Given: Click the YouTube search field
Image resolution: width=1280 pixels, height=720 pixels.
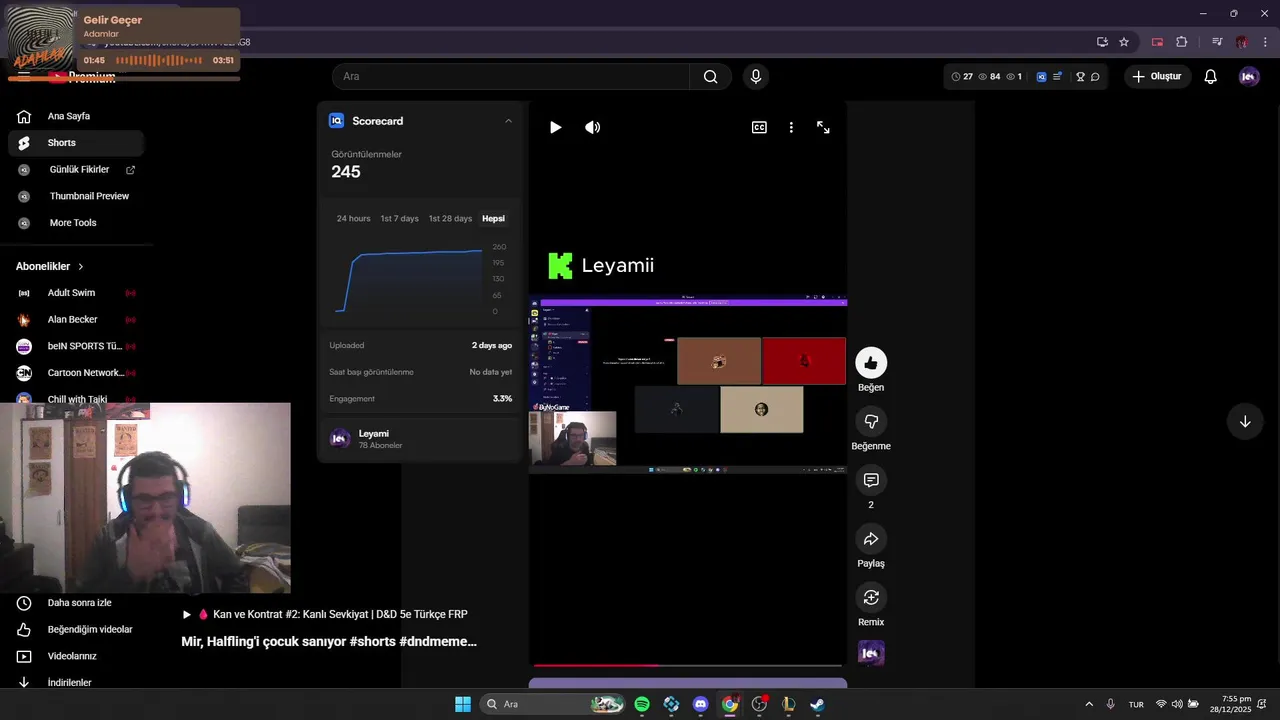Looking at the screenshot, I should coord(511,76).
